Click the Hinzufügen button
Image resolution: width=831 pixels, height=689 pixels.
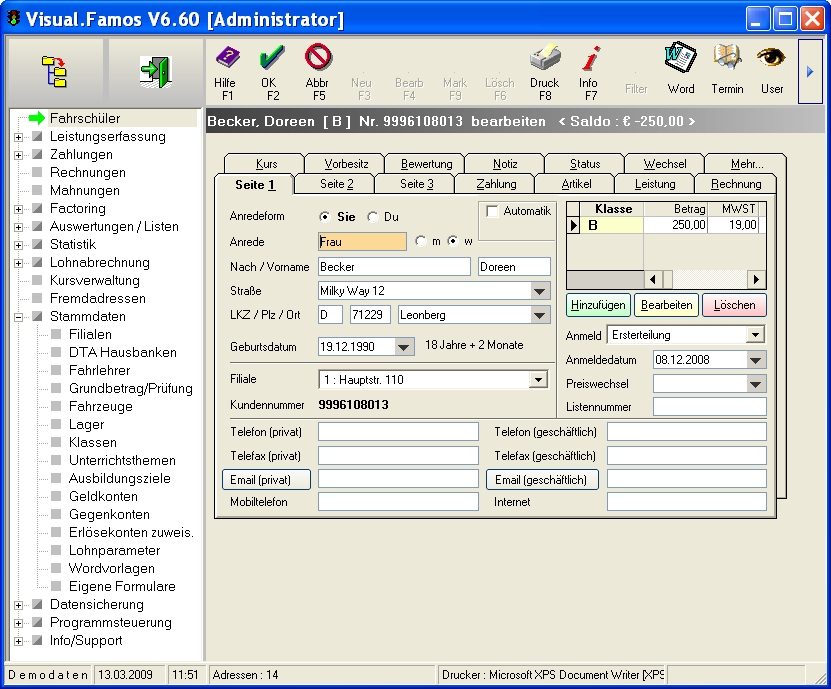point(598,305)
